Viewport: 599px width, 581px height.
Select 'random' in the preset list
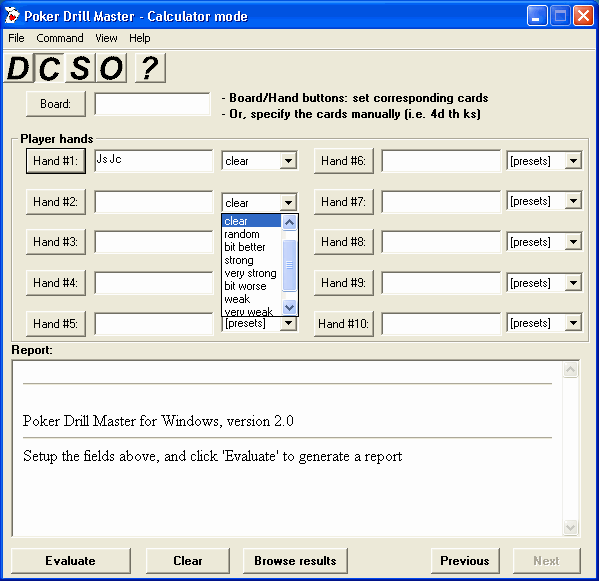point(252,234)
